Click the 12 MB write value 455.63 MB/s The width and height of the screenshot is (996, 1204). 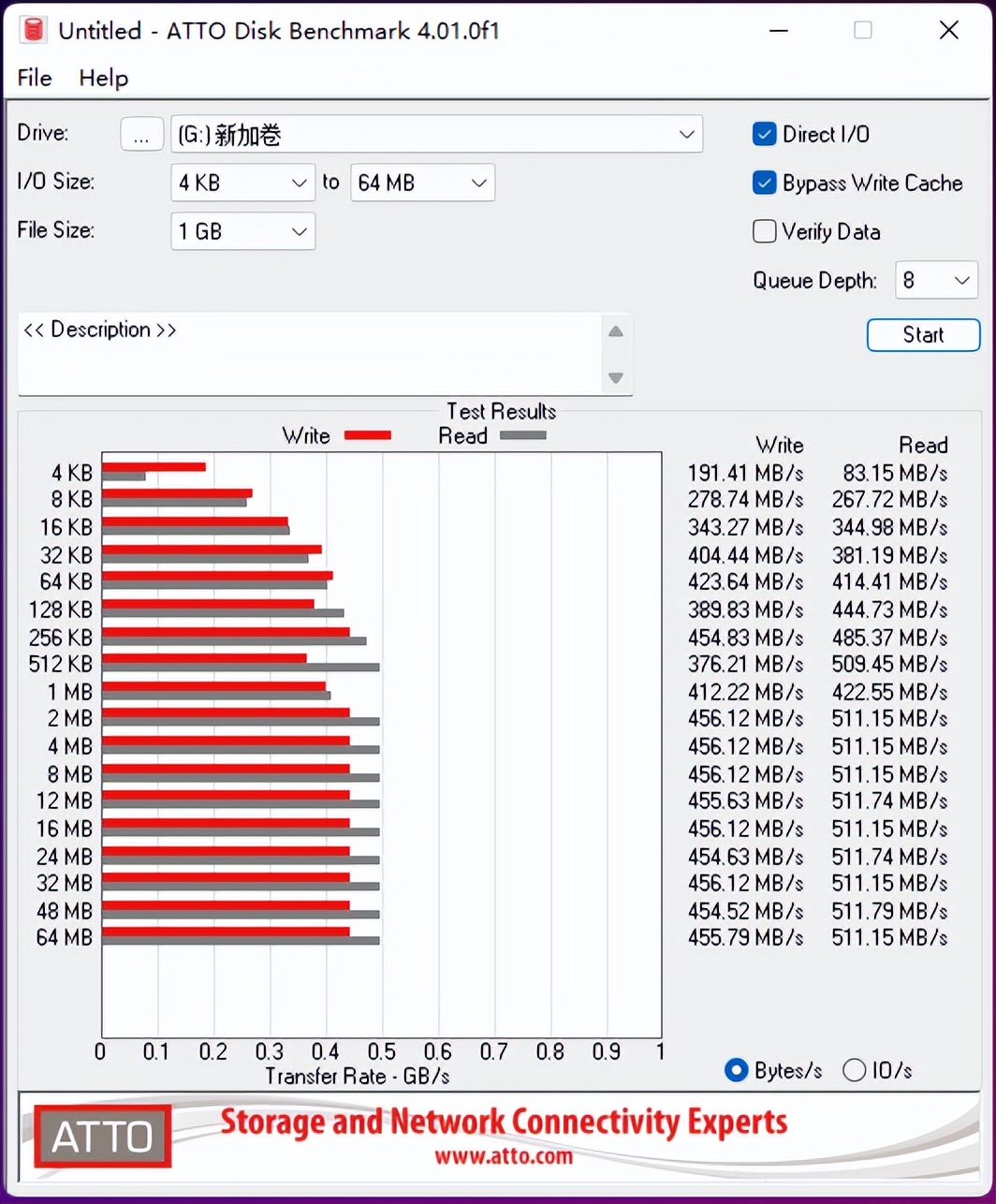click(x=745, y=801)
